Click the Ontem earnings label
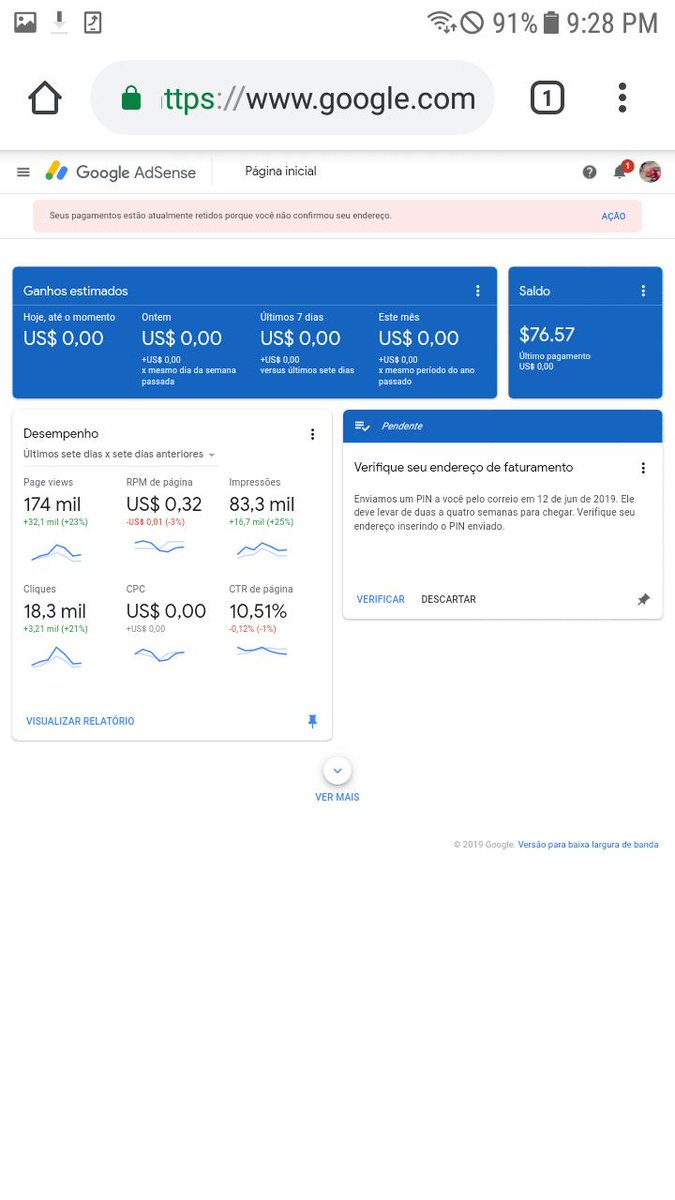The image size is (675, 1200). [156, 317]
